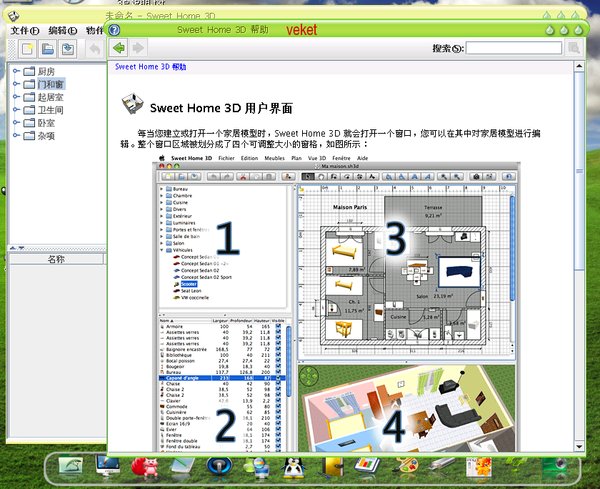Open the iMac computer icon in the dock
This screenshot has height=489, width=600.
pos(108,466)
